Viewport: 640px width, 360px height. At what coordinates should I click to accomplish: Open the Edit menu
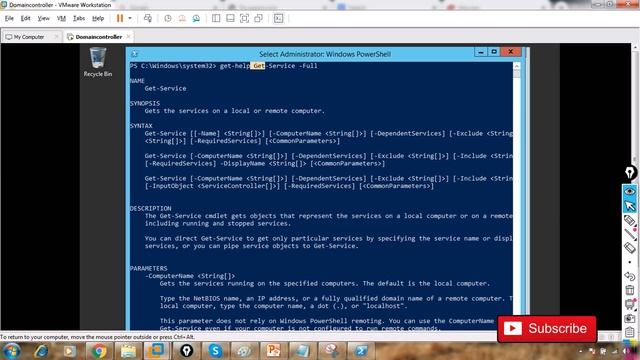(x=26, y=18)
